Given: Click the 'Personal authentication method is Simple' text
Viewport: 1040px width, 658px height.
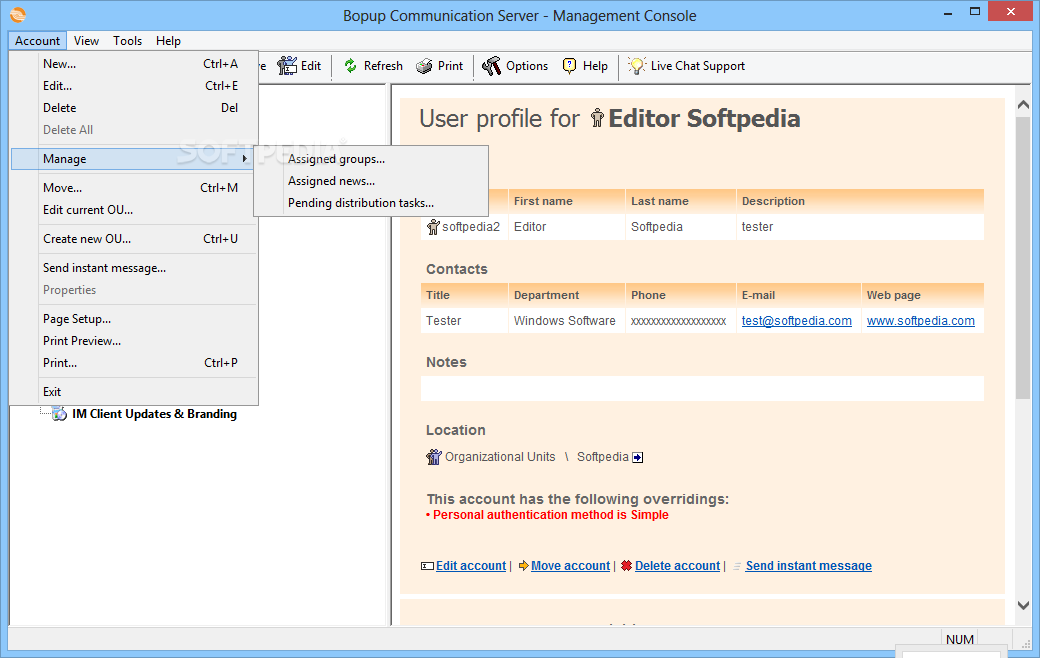Looking at the screenshot, I should click(551, 515).
